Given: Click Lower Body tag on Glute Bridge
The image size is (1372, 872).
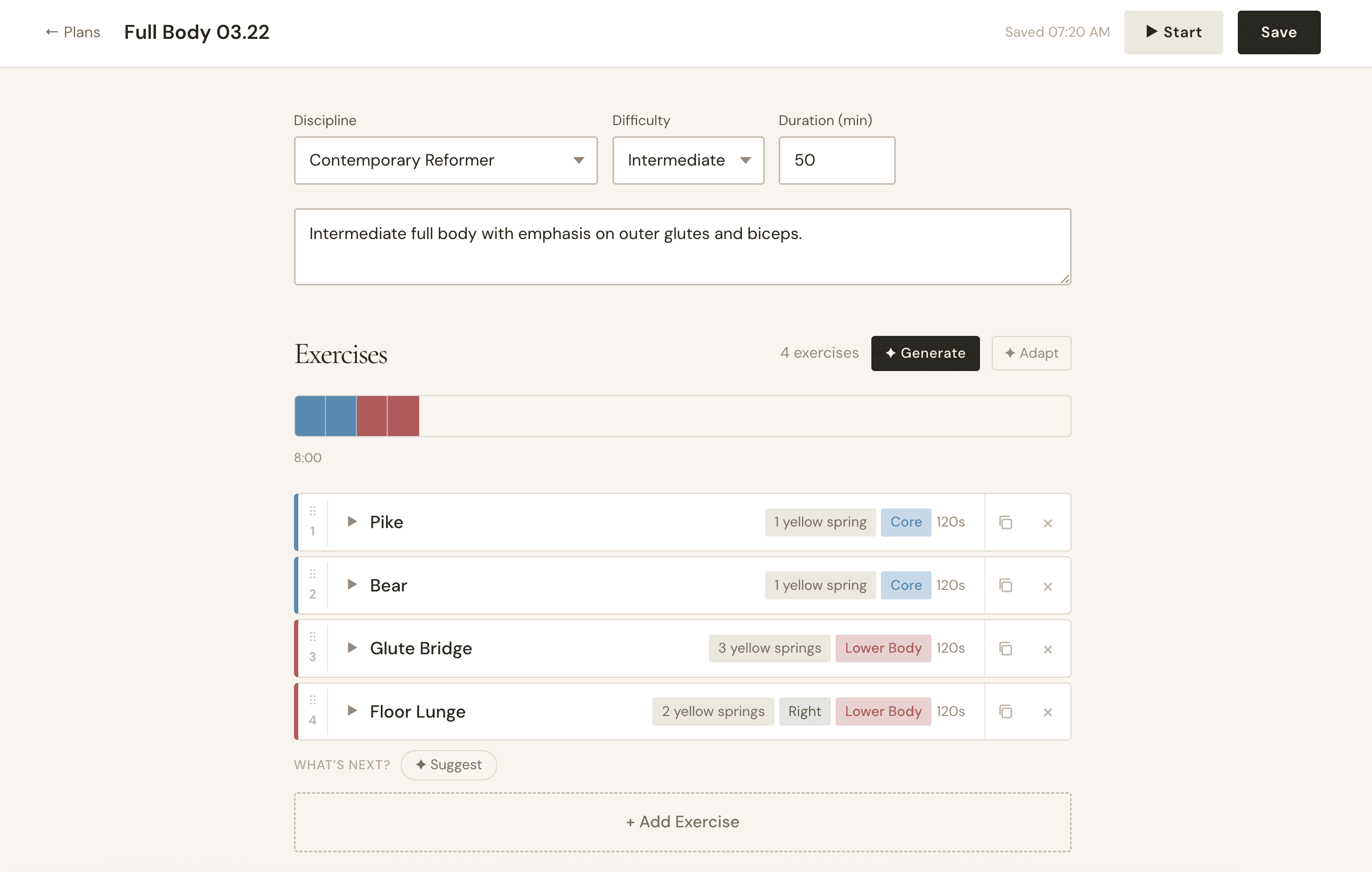Looking at the screenshot, I should [x=883, y=648].
